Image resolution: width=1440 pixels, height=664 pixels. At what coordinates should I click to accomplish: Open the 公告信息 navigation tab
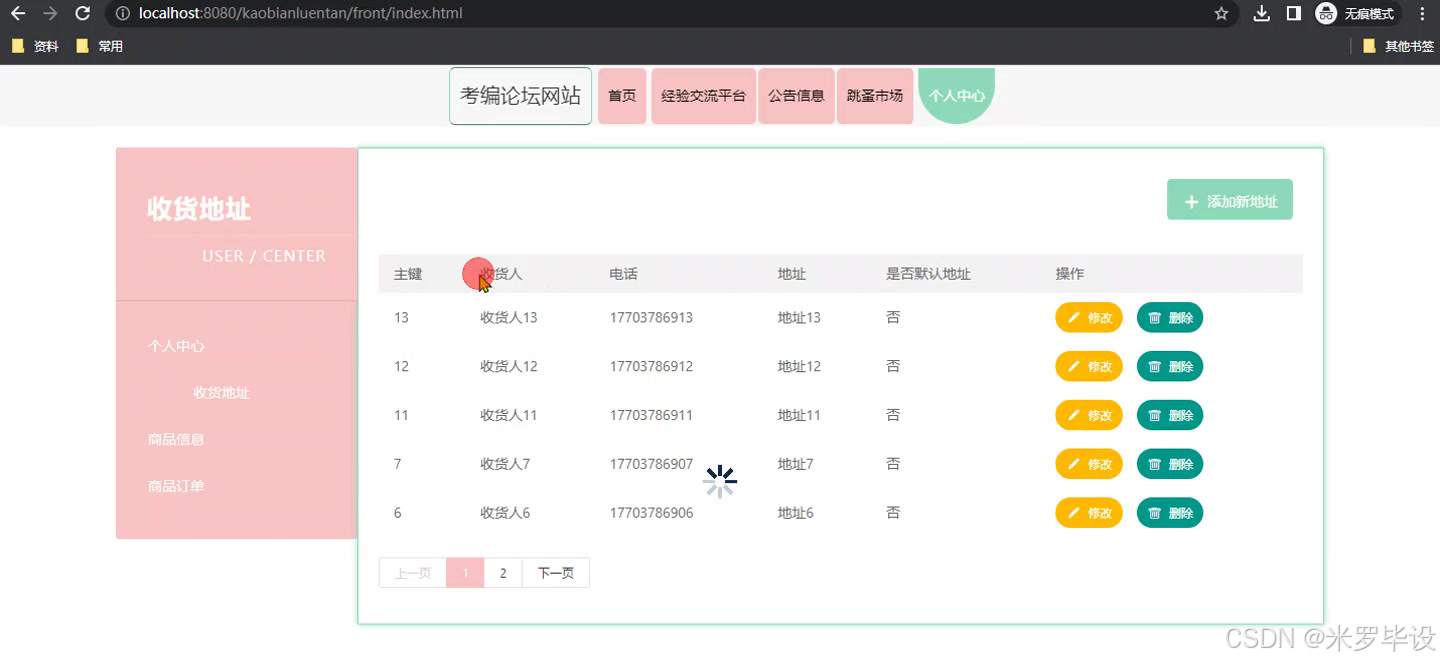click(x=796, y=96)
